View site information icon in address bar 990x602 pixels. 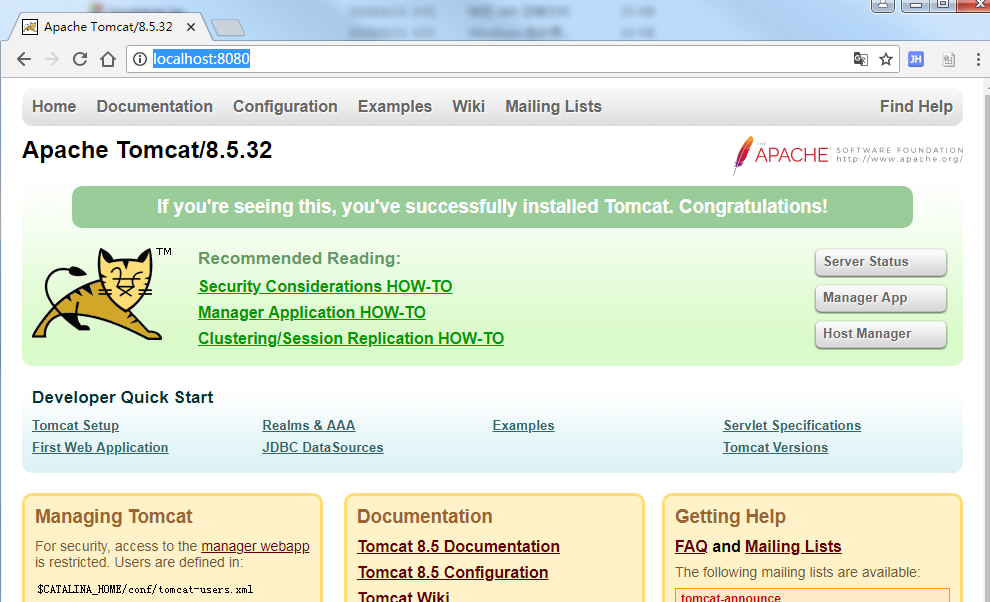coord(140,59)
